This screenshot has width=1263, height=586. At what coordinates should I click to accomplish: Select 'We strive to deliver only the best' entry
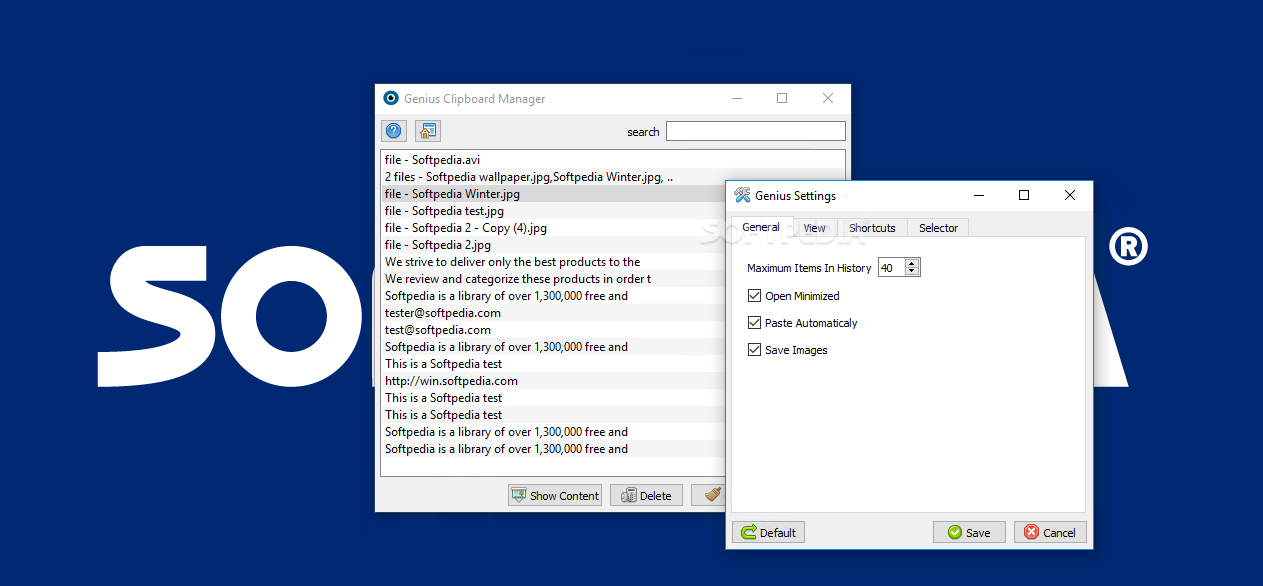(554, 262)
